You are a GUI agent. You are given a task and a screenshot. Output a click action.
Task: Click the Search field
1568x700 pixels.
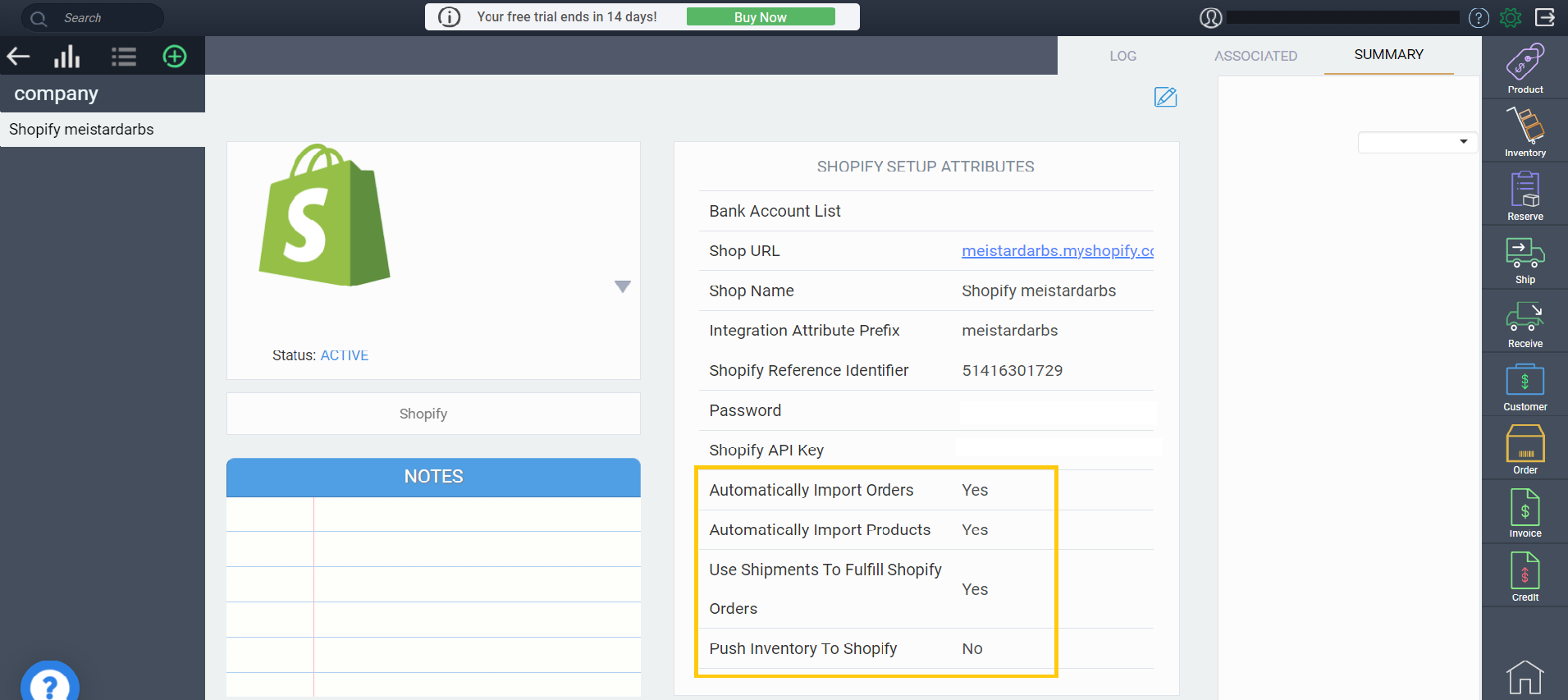click(x=93, y=18)
